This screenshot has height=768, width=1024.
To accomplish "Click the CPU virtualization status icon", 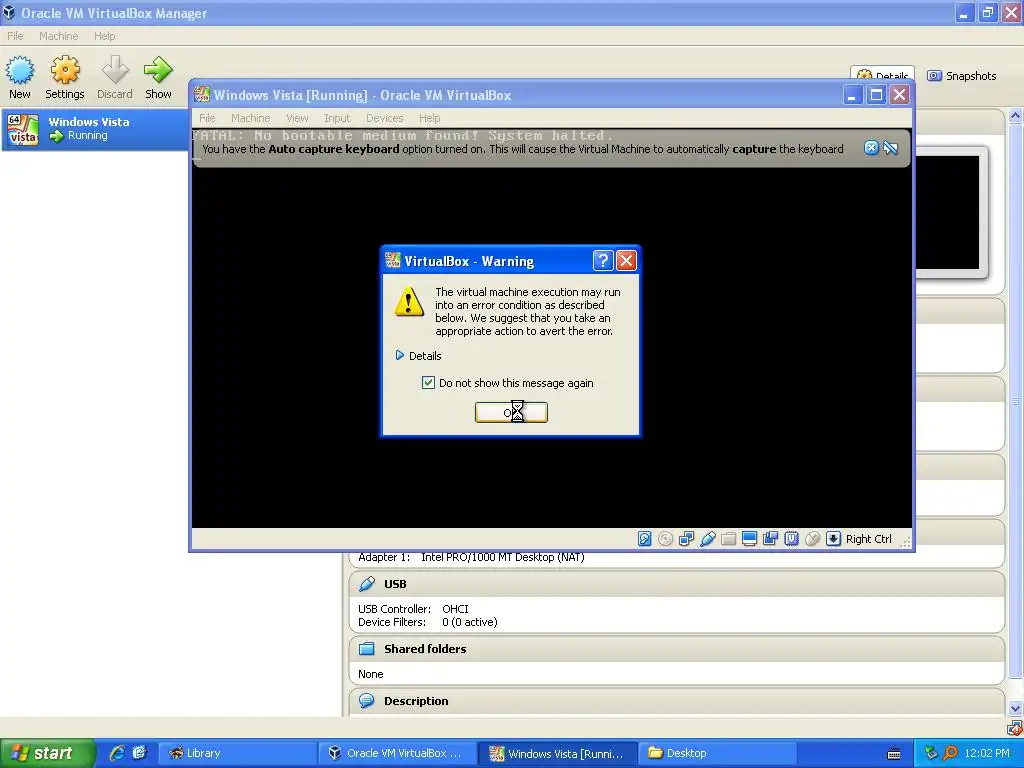I will click(792, 539).
